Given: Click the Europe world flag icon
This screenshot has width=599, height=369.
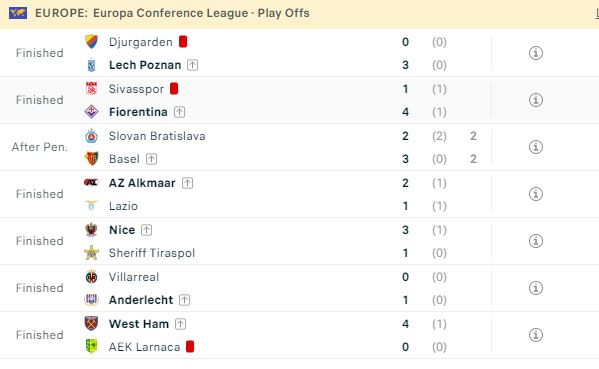Looking at the screenshot, I should (x=18, y=13).
